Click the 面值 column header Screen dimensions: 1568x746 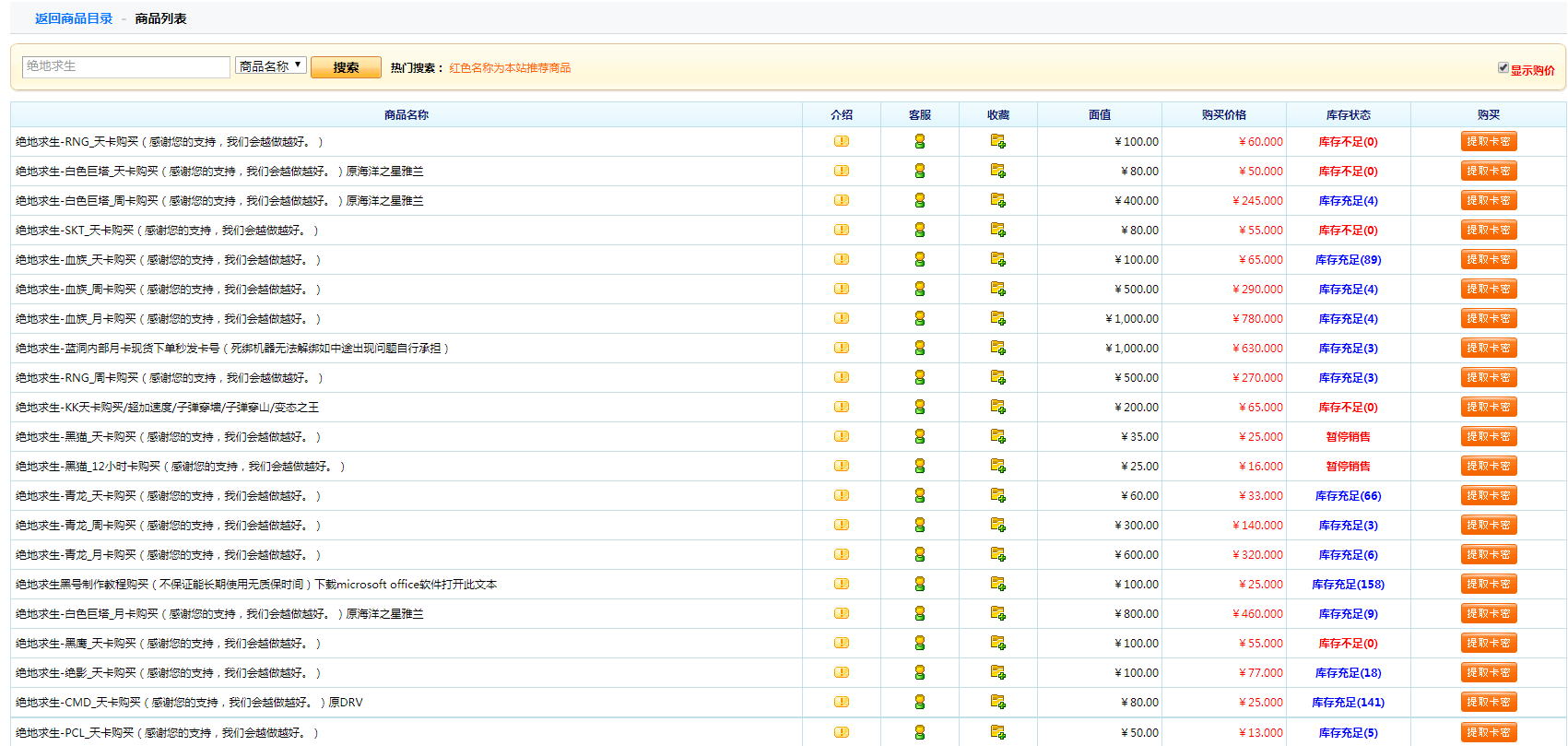(1100, 114)
